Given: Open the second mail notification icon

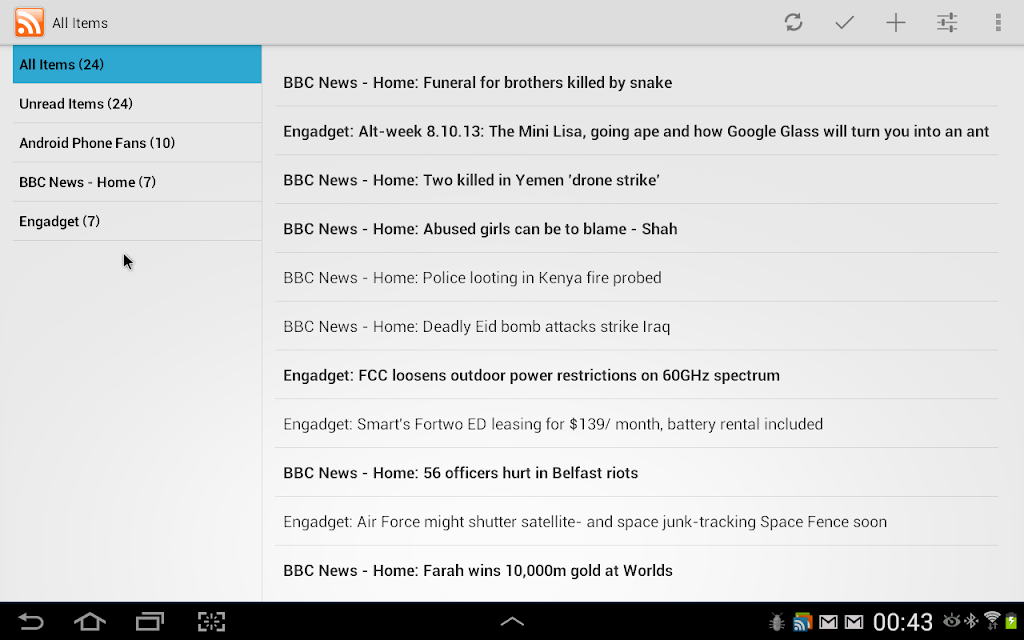Looking at the screenshot, I should [854, 622].
